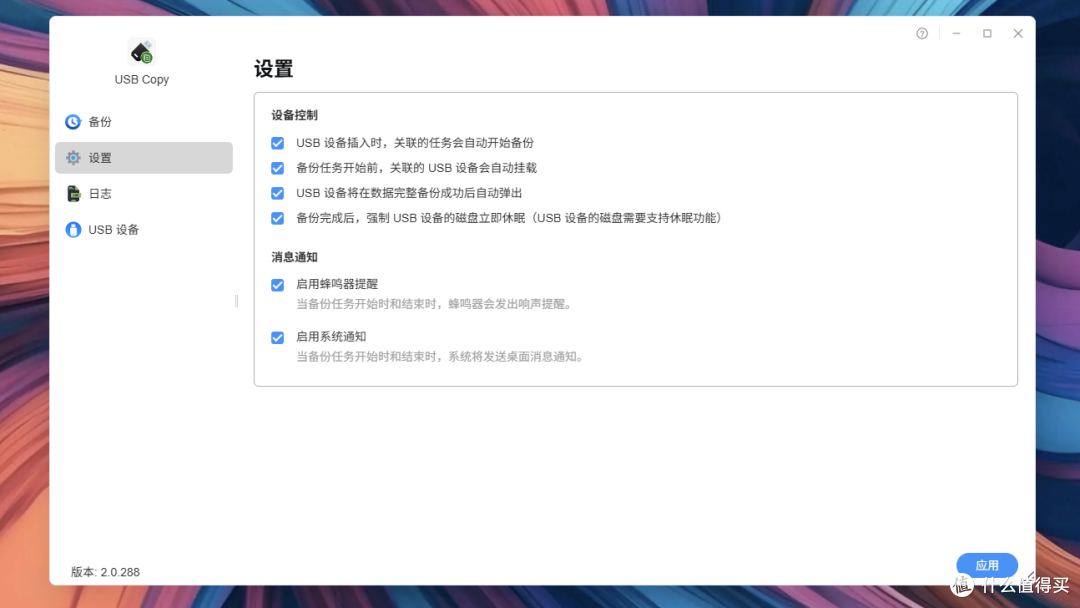Image resolution: width=1080 pixels, height=608 pixels.
Task: Open the 备份 section
Action: [x=144, y=122]
